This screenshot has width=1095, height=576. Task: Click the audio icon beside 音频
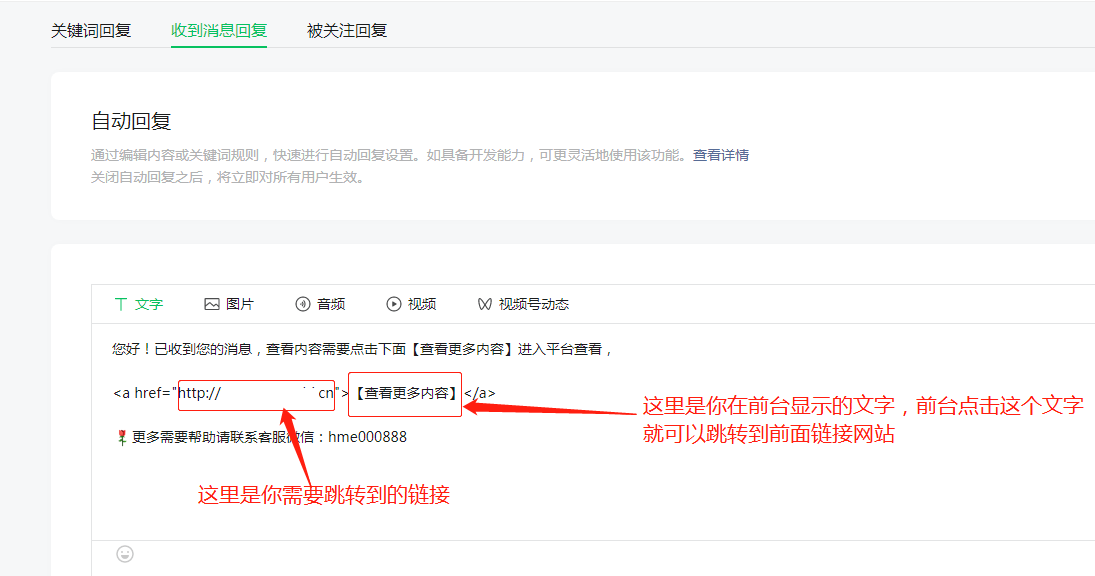(302, 304)
